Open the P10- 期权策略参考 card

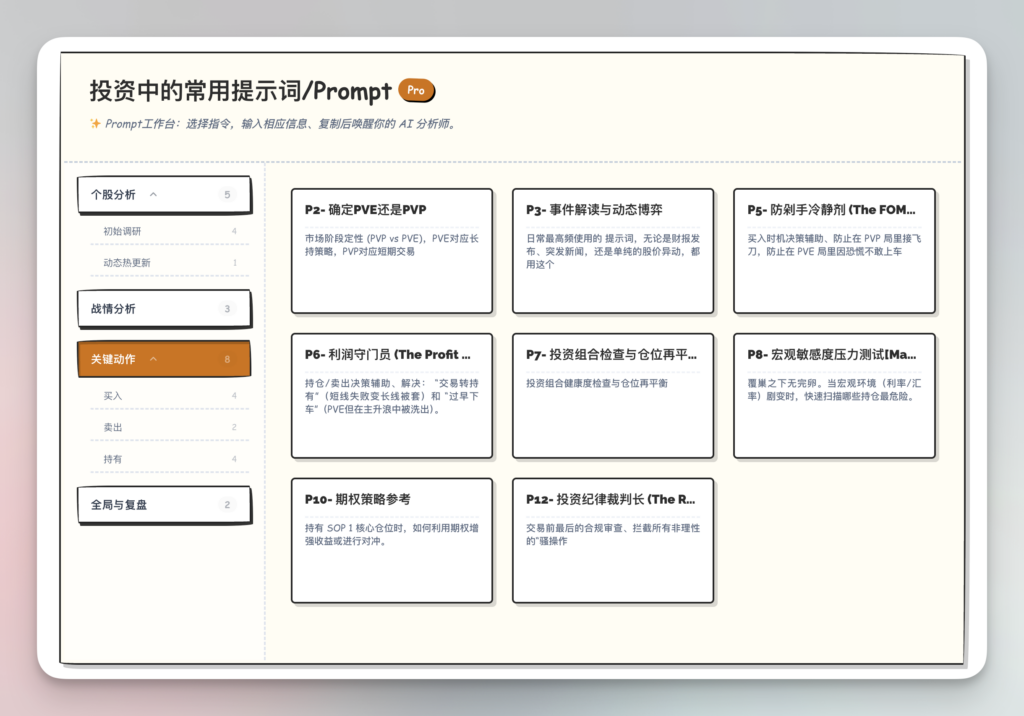coord(391,540)
